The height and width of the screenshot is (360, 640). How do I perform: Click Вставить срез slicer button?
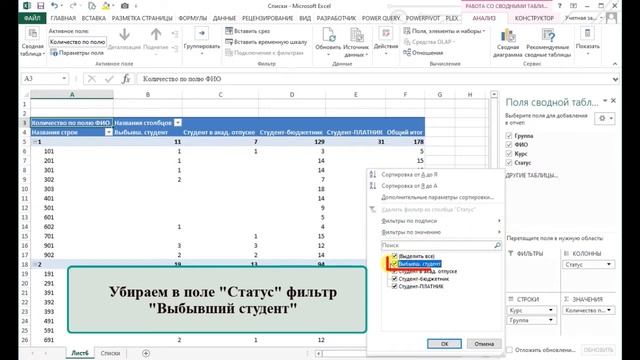coord(248,31)
